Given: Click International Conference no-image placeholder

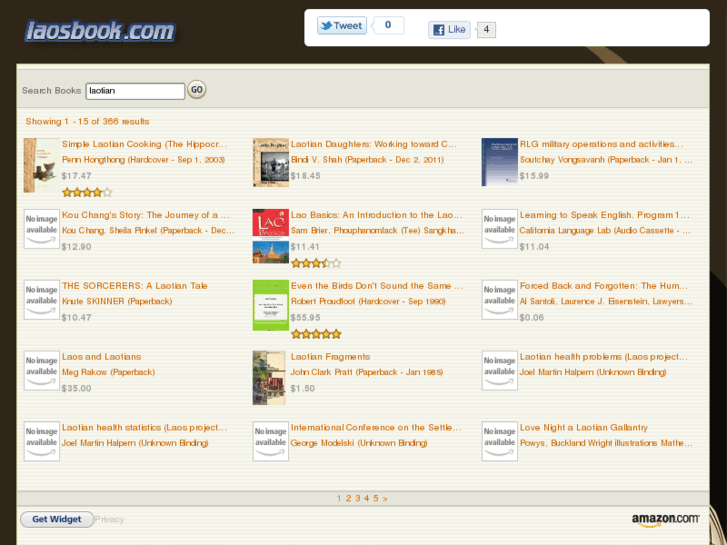Looking at the screenshot, I should tap(271, 441).
